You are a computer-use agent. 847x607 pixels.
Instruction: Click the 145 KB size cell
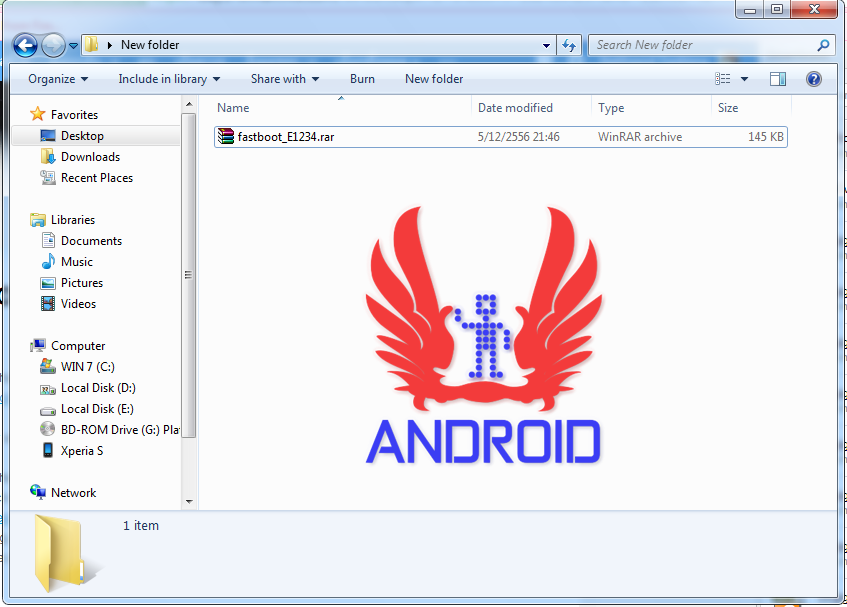(x=765, y=137)
